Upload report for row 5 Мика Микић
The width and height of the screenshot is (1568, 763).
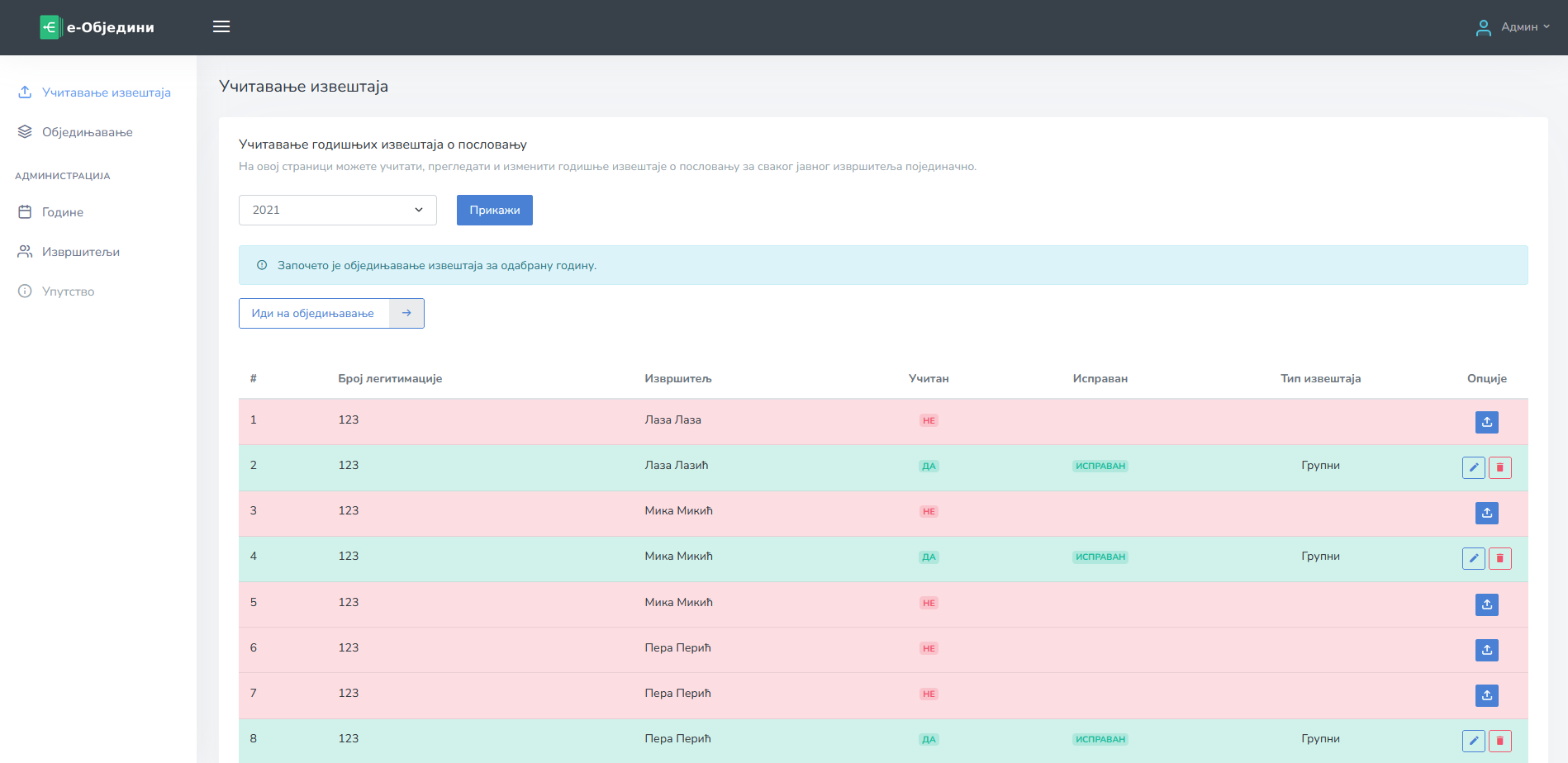click(1486, 604)
